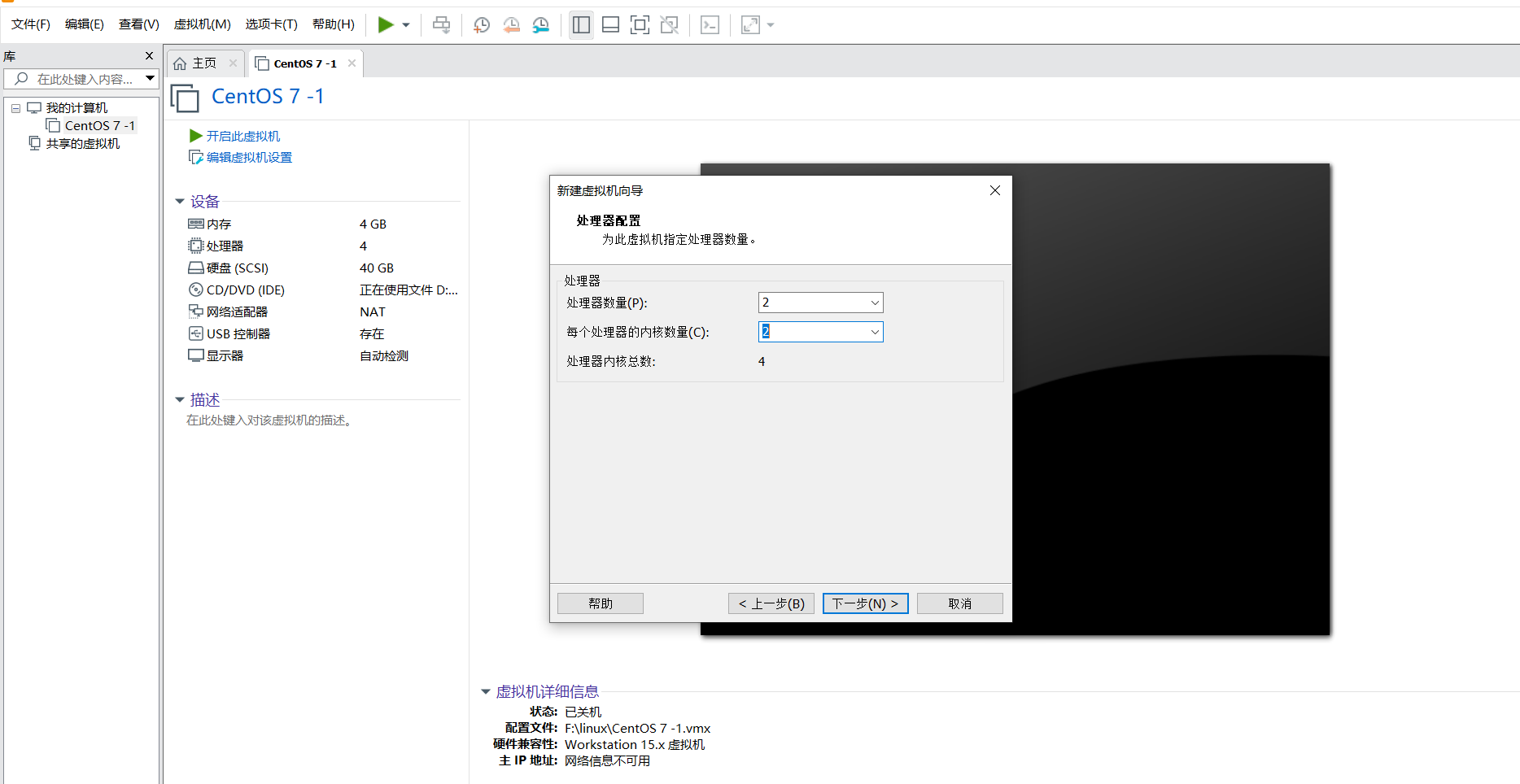Viewport: 1520px width, 784px height.
Task: Open the 帮助(H) menu
Action: coord(334,24)
